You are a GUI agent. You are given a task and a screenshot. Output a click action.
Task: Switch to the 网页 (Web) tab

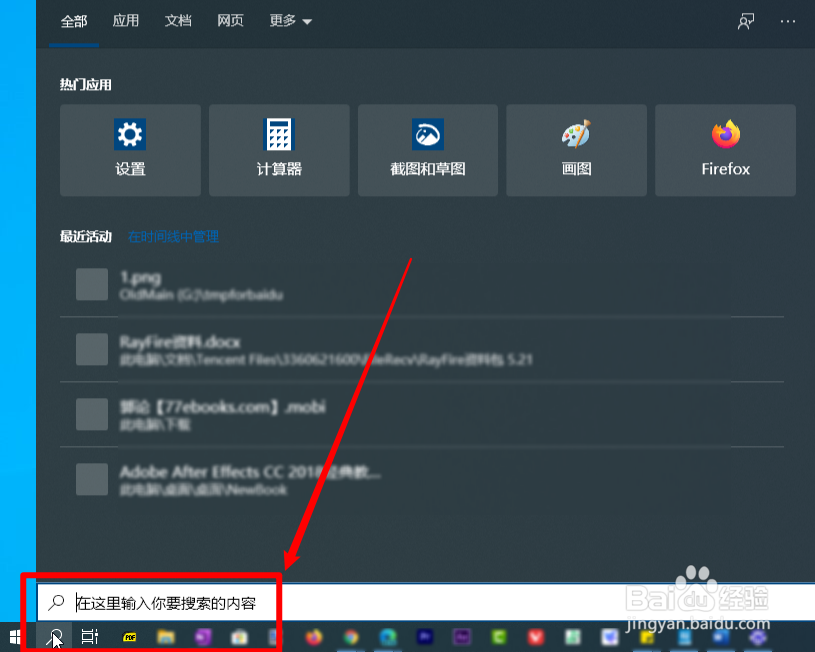[x=230, y=21]
